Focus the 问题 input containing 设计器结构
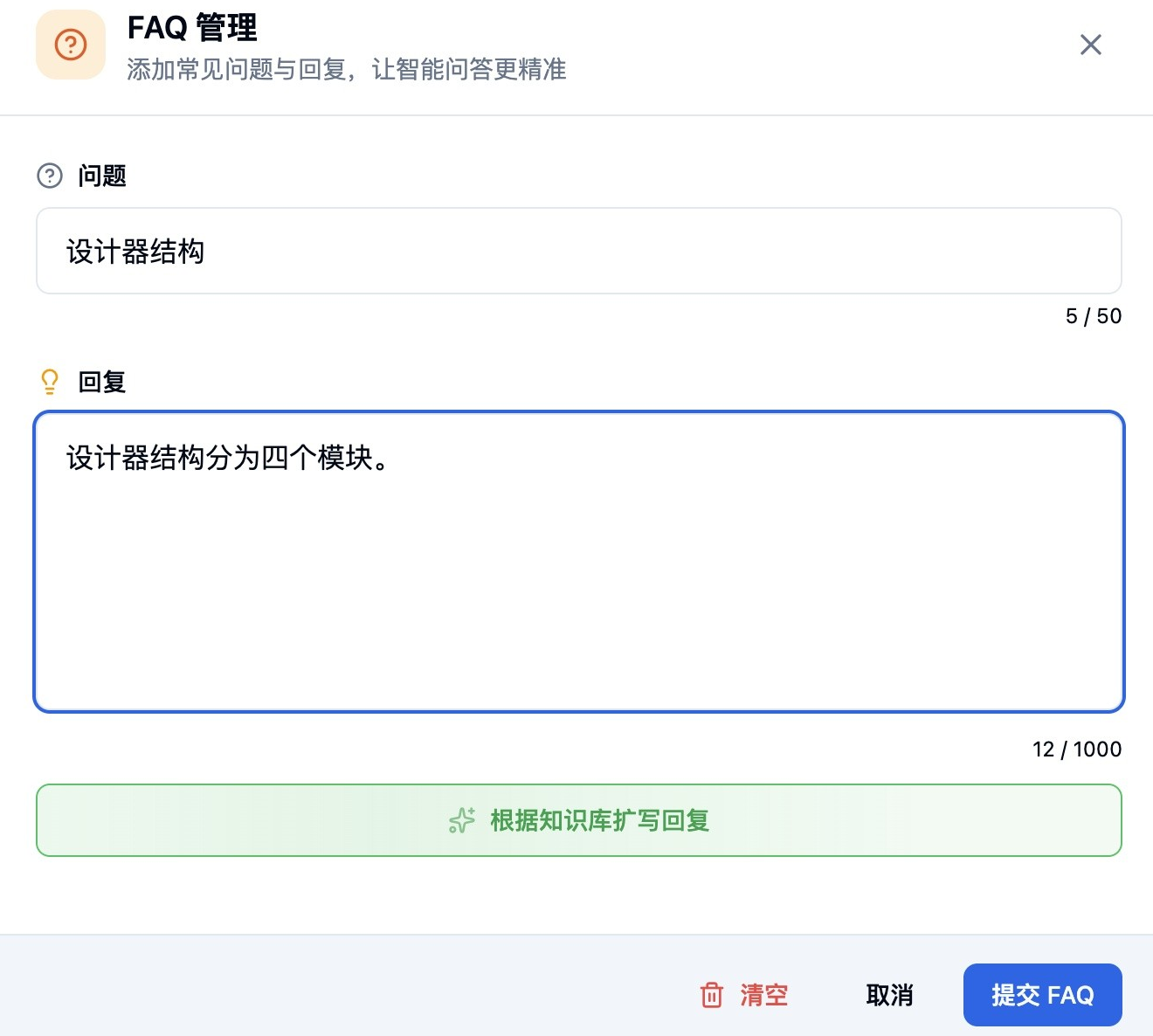The height and width of the screenshot is (1036, 1153). 578,252
